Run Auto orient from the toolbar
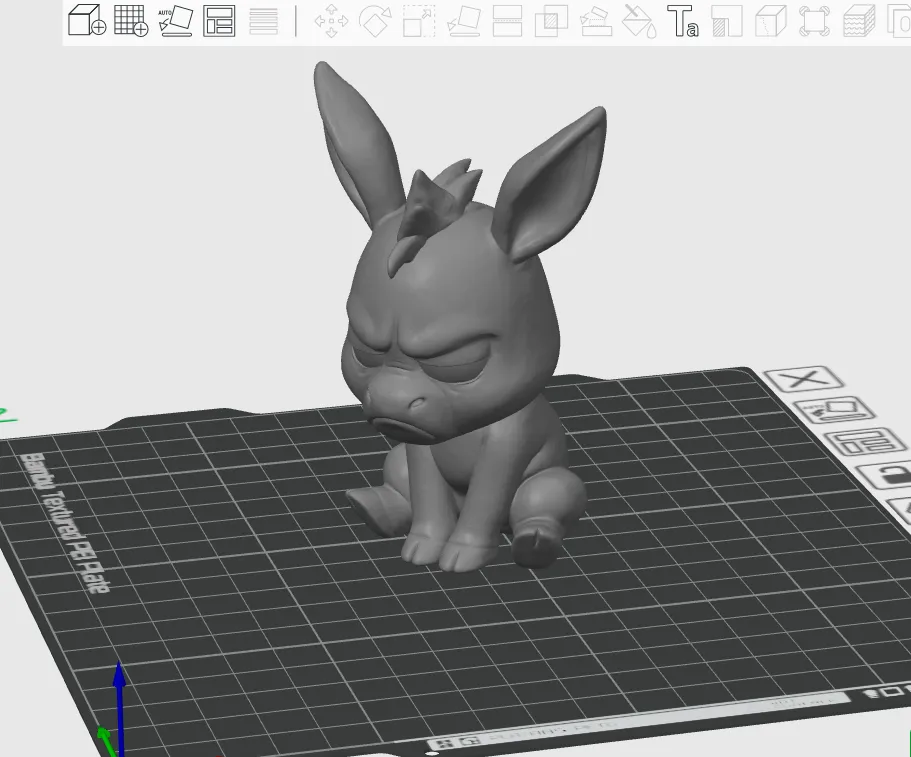 tap(175, 20)
